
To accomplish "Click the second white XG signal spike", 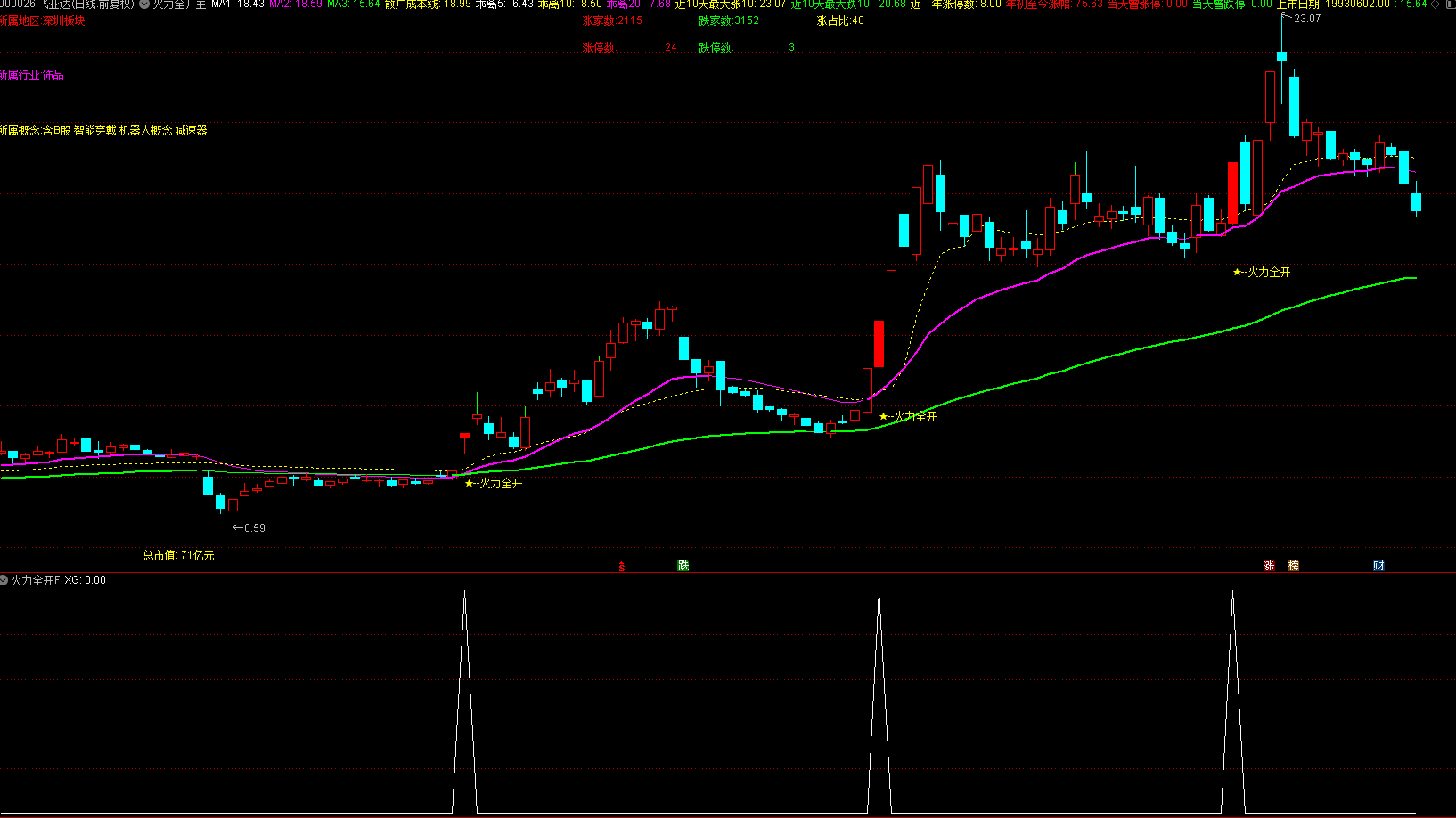I will pos(879,700).
